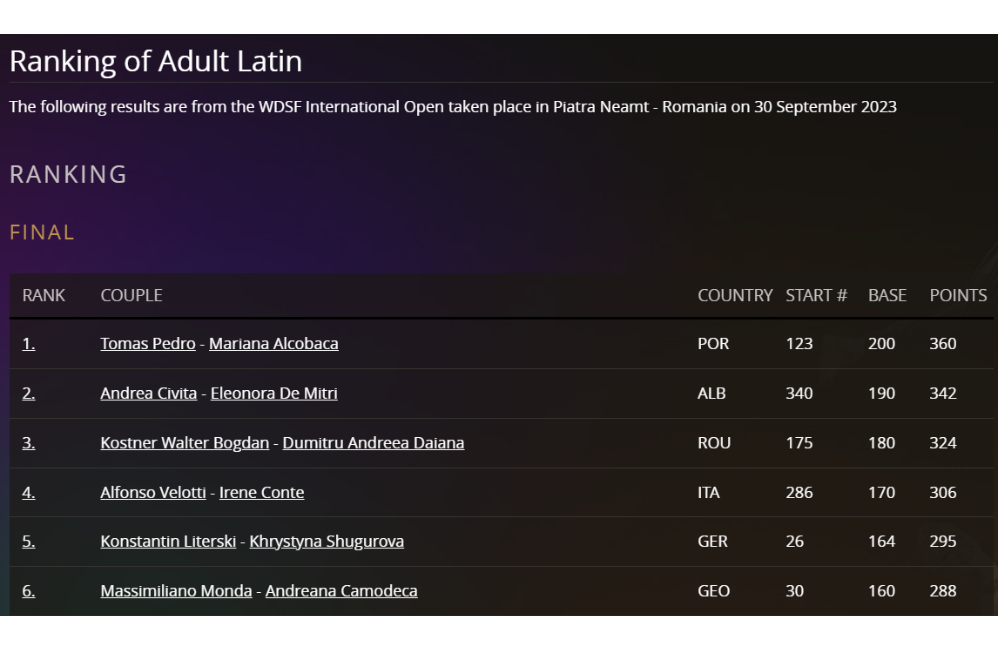Click the POINTS column header
Screen dimensions: 998x650
pyautogui.click(x=958, y=295)
